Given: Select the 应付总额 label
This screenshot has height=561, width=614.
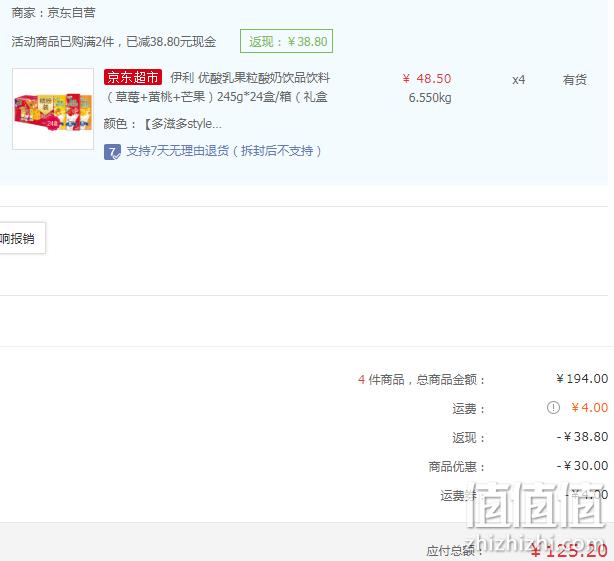Looking at the screenshot, I should pos(454,551).
